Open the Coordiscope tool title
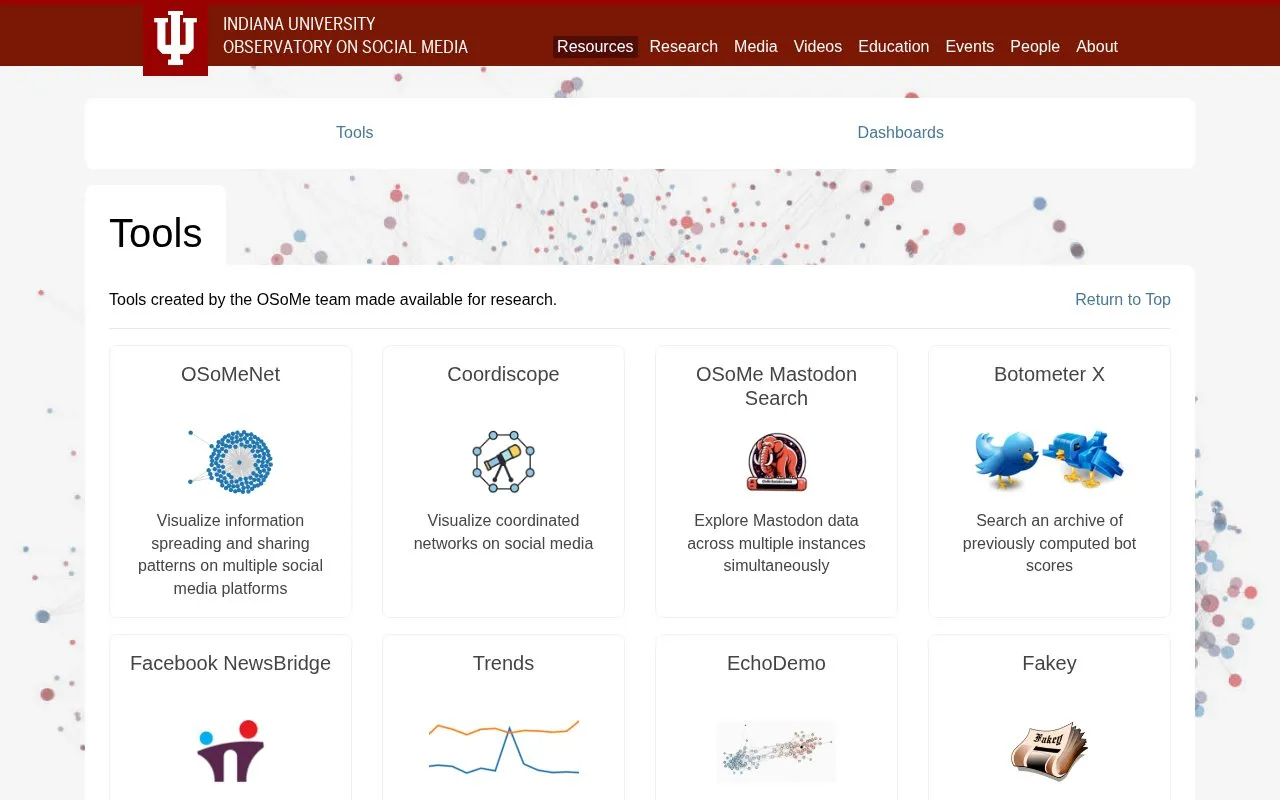Viewport: 1280px width, 800px height. (x=503, y=374)
